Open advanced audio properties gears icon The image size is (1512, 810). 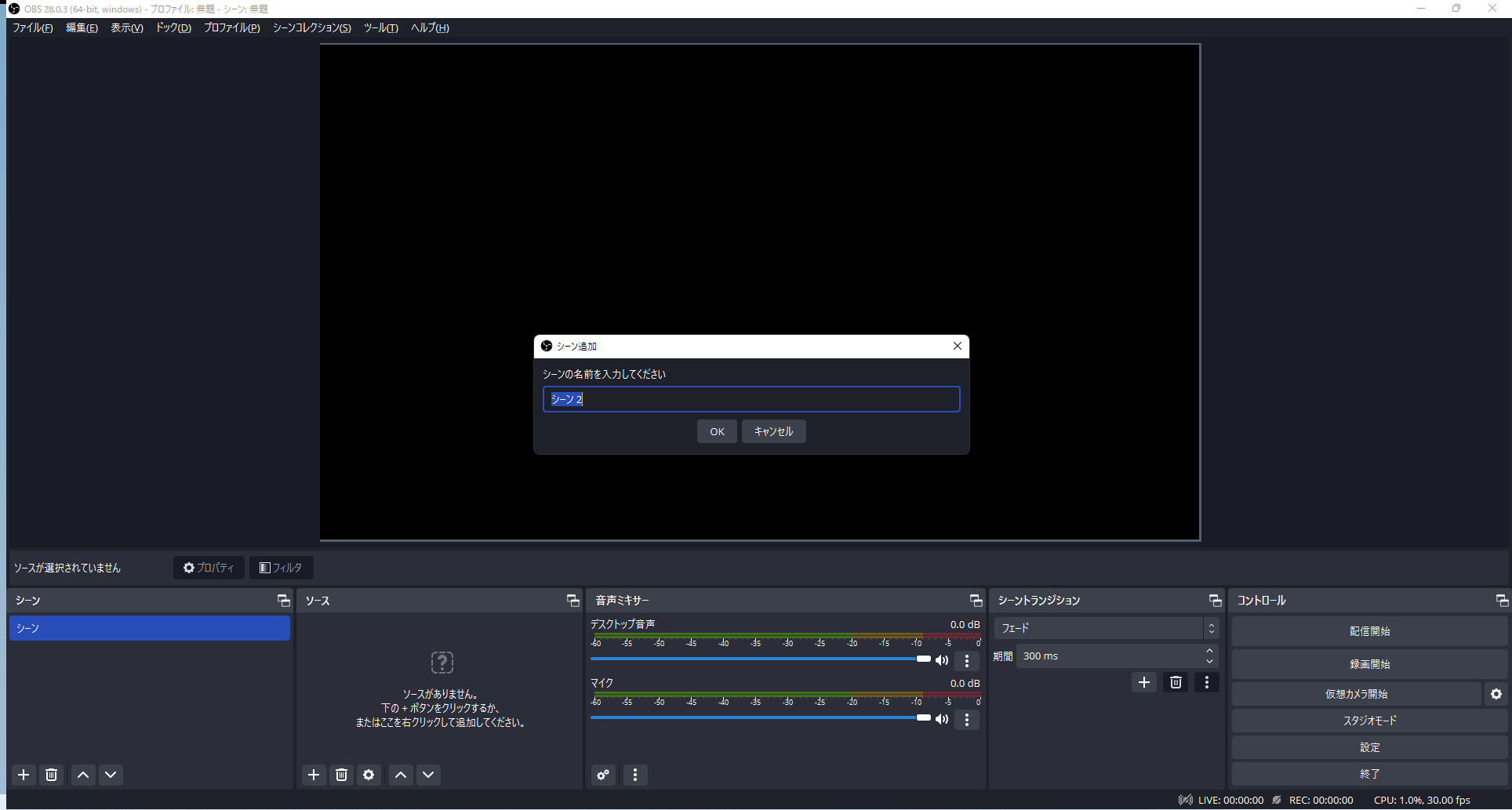(x=603, y=775)
